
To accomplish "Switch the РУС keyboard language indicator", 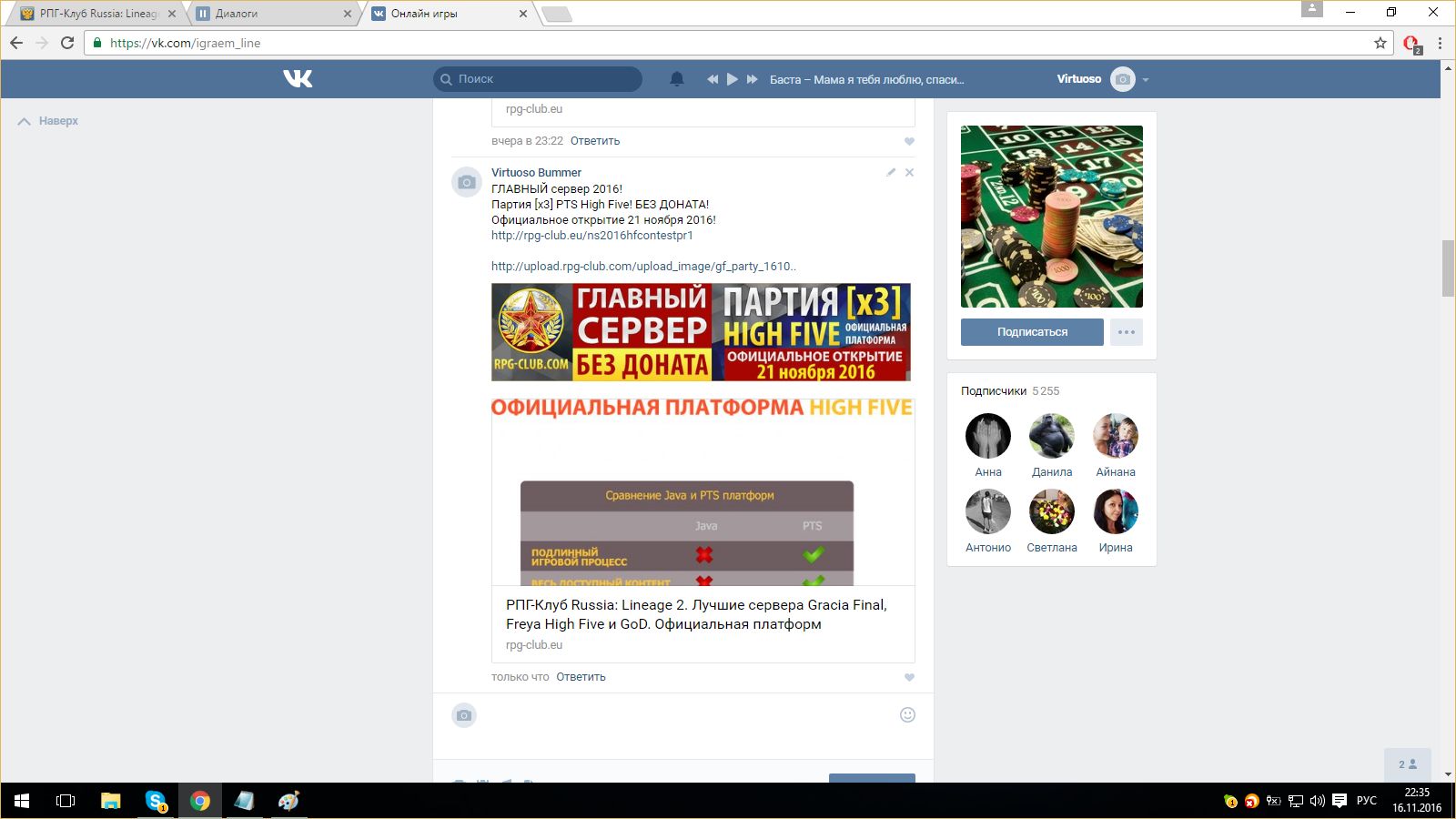I will coord(1366,801).
